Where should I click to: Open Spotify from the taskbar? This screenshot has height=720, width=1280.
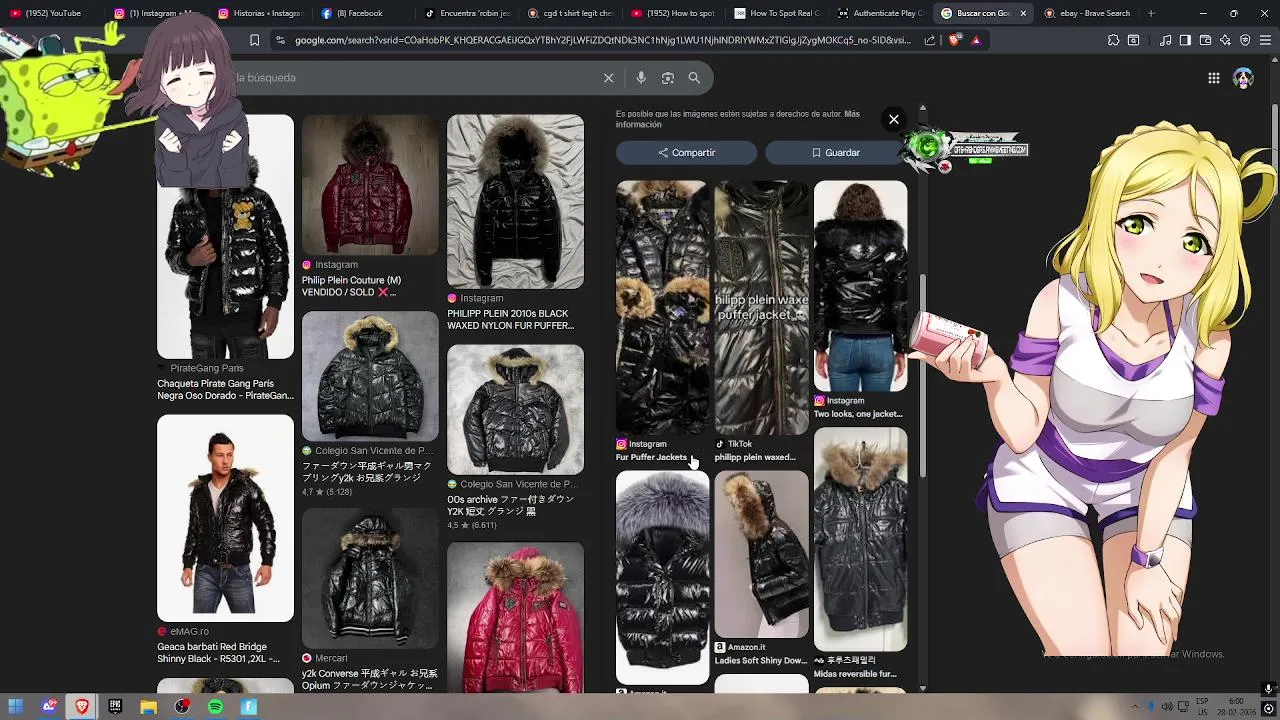(215, 707)
